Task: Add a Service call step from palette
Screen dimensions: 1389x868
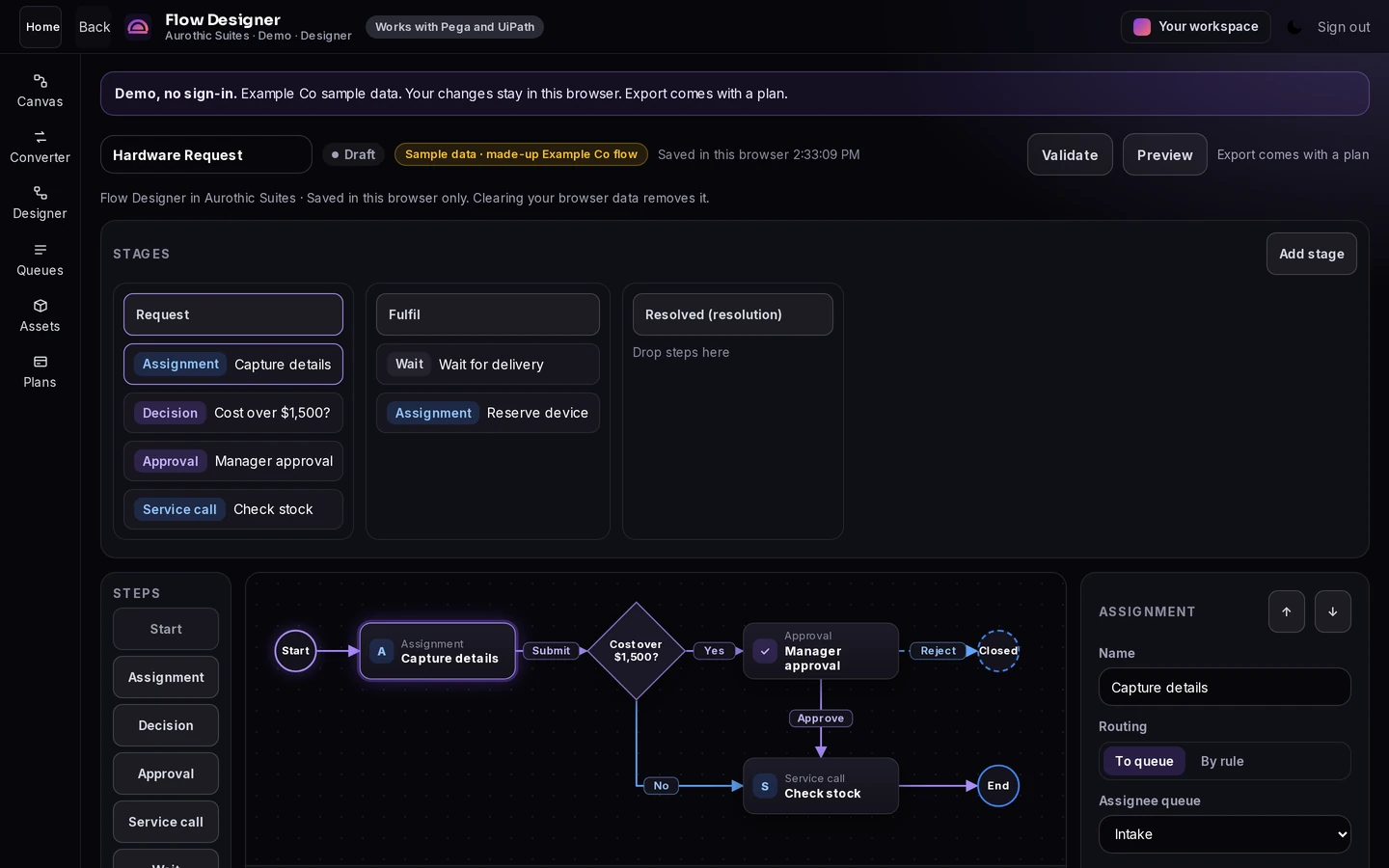Action: pos(166,822)
